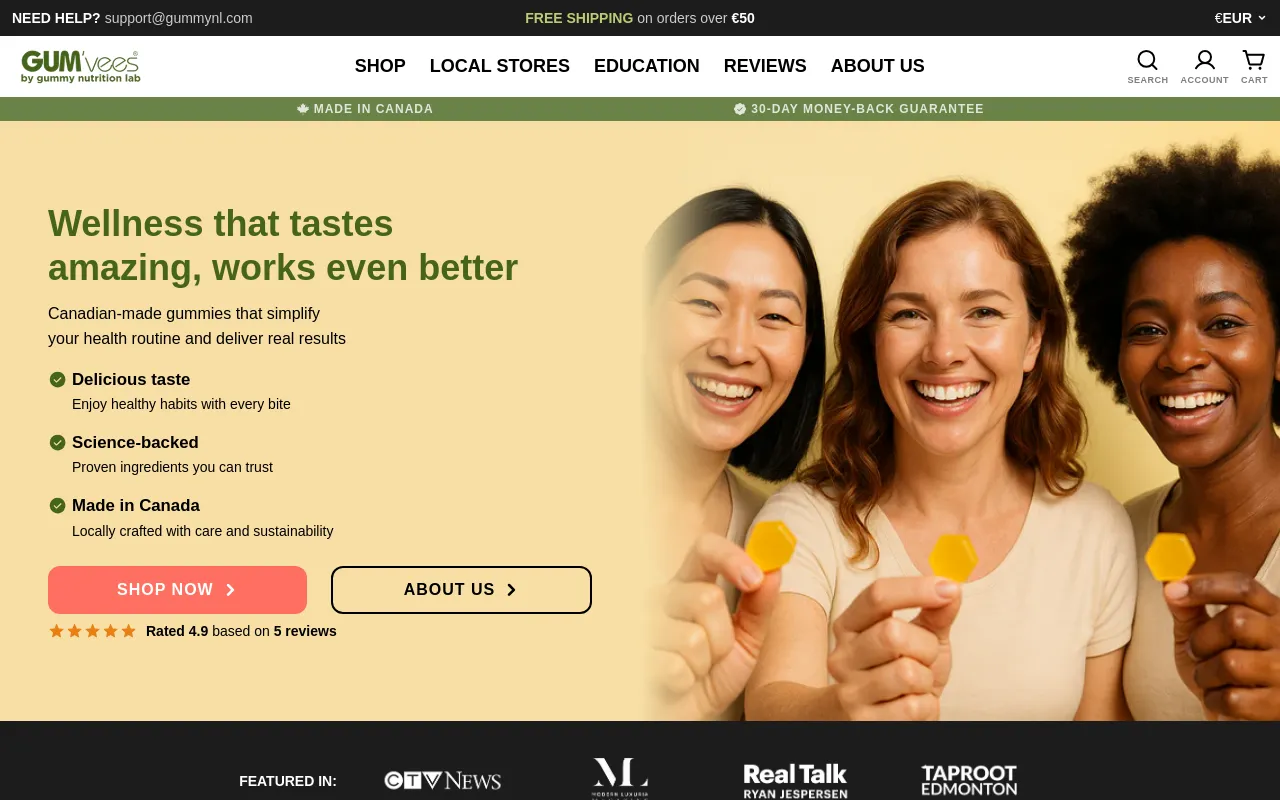Click the Modern Luxuria ML logo
Screen dimensions: 1280x800
(620, 778)
